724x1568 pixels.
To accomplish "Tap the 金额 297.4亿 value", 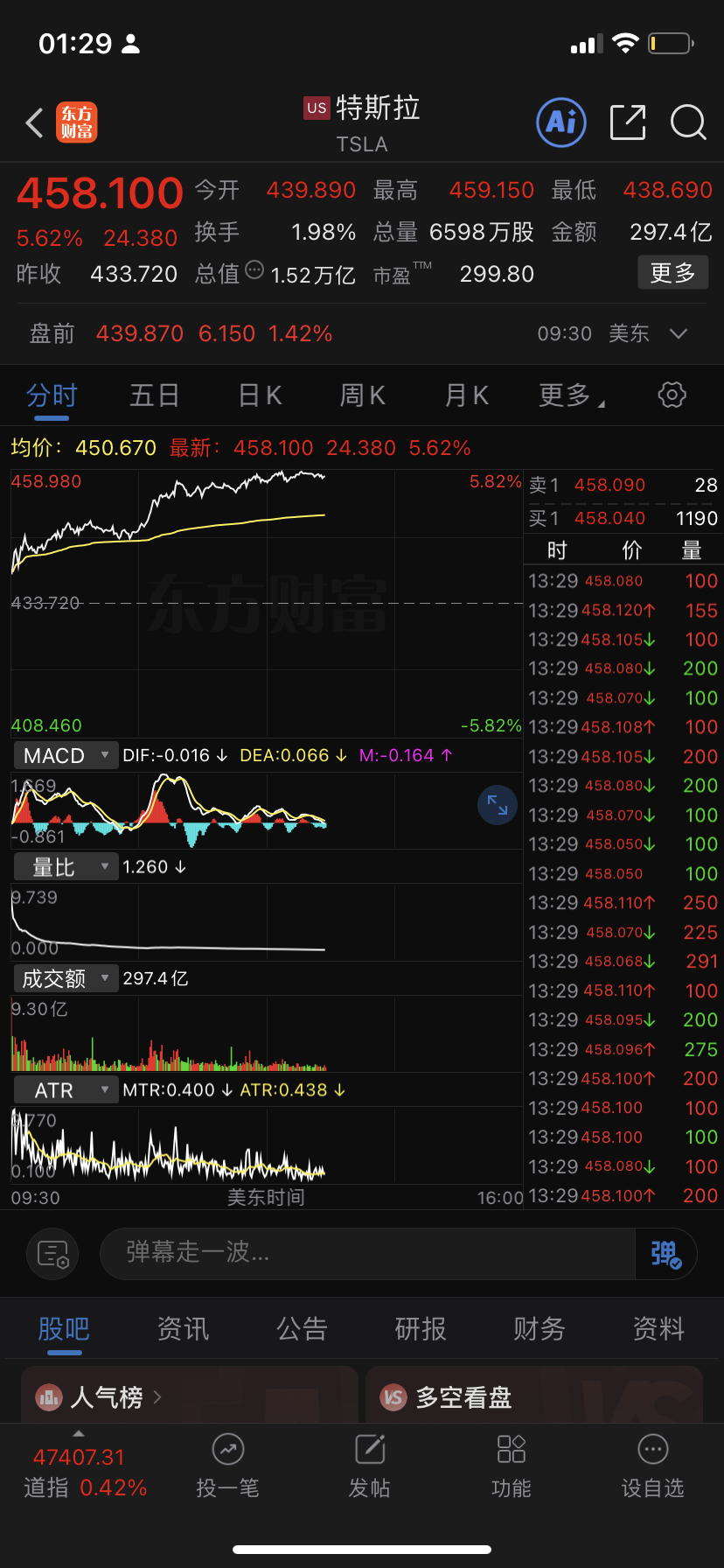I will [671, 232].
